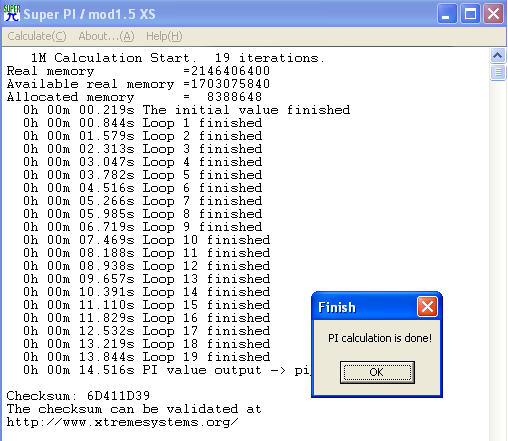Viewport: 508px width, 441px height.
Task: Click OK in the Finish dialog
Action: point(377,372)
